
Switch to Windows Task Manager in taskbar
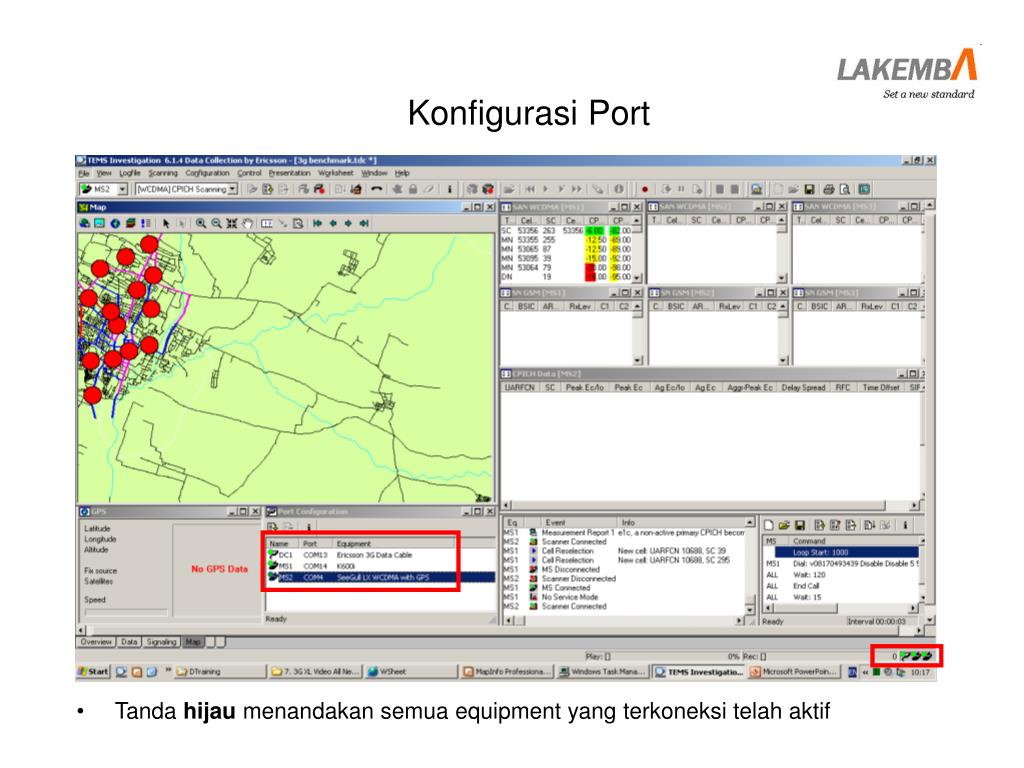(602, 671)
